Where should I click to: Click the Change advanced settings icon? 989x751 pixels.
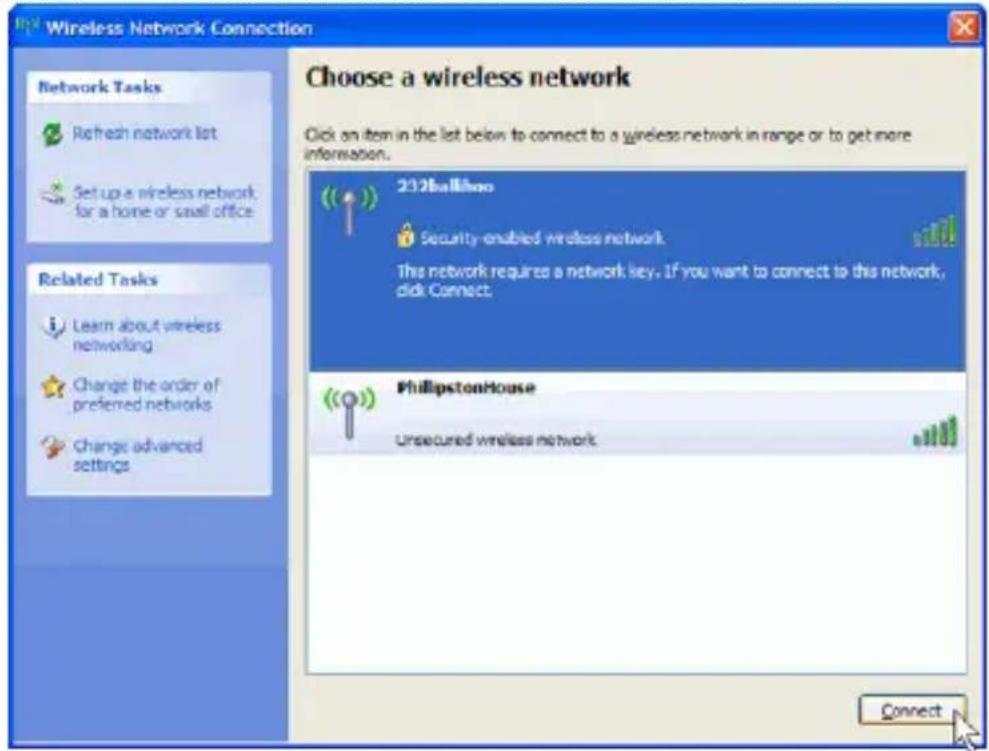coord(53,447)
